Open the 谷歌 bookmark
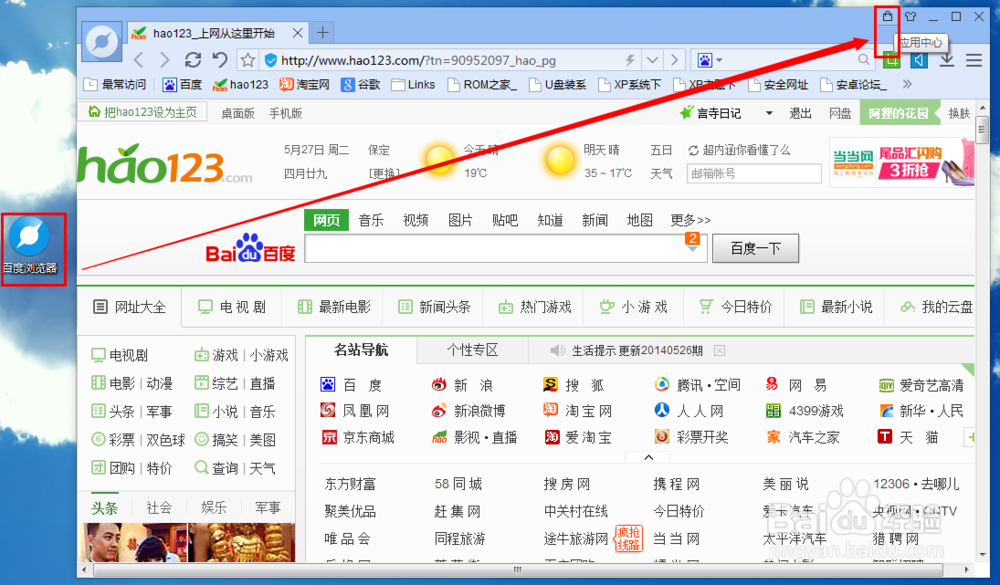Viewport: 1000px width, 585px height. tap(361, 84)
